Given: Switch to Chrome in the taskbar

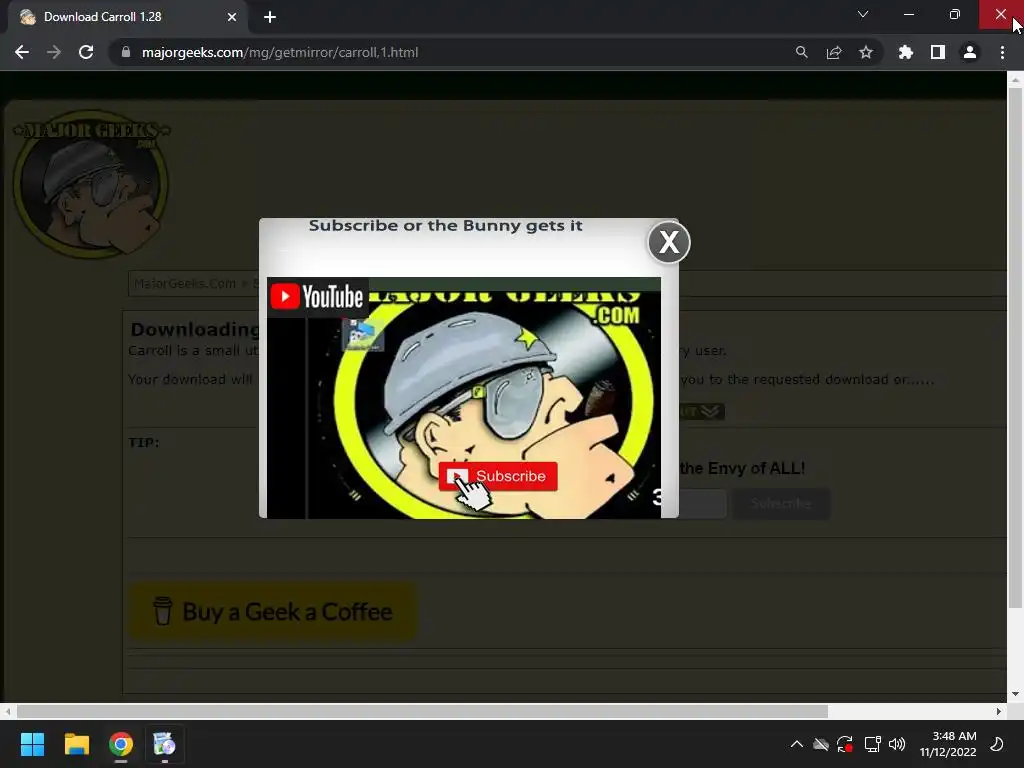Looking at the screenshot, I should pyautogui.click(x=121, y=744).
